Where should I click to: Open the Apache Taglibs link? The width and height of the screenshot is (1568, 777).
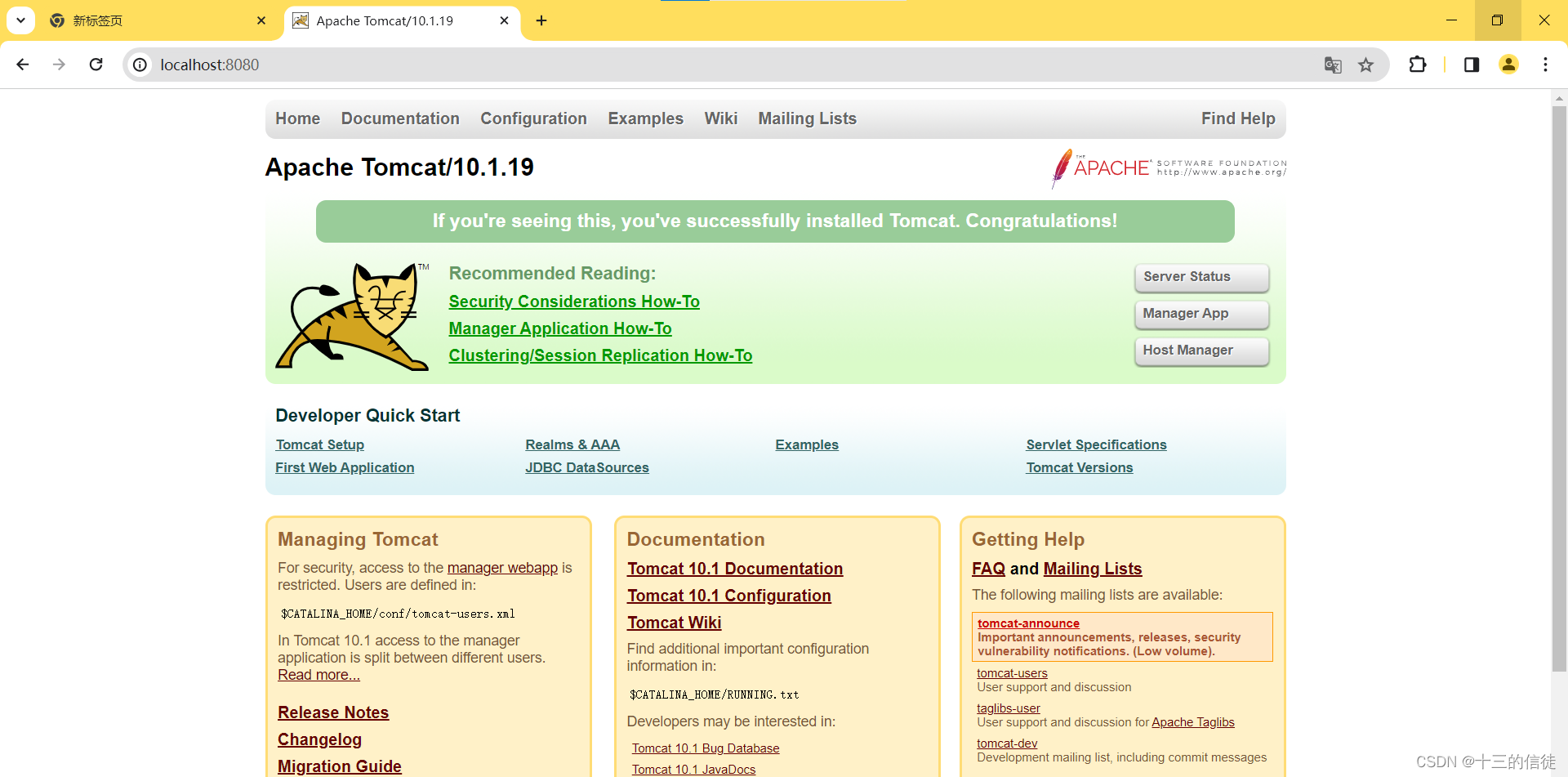(1193, 722)
